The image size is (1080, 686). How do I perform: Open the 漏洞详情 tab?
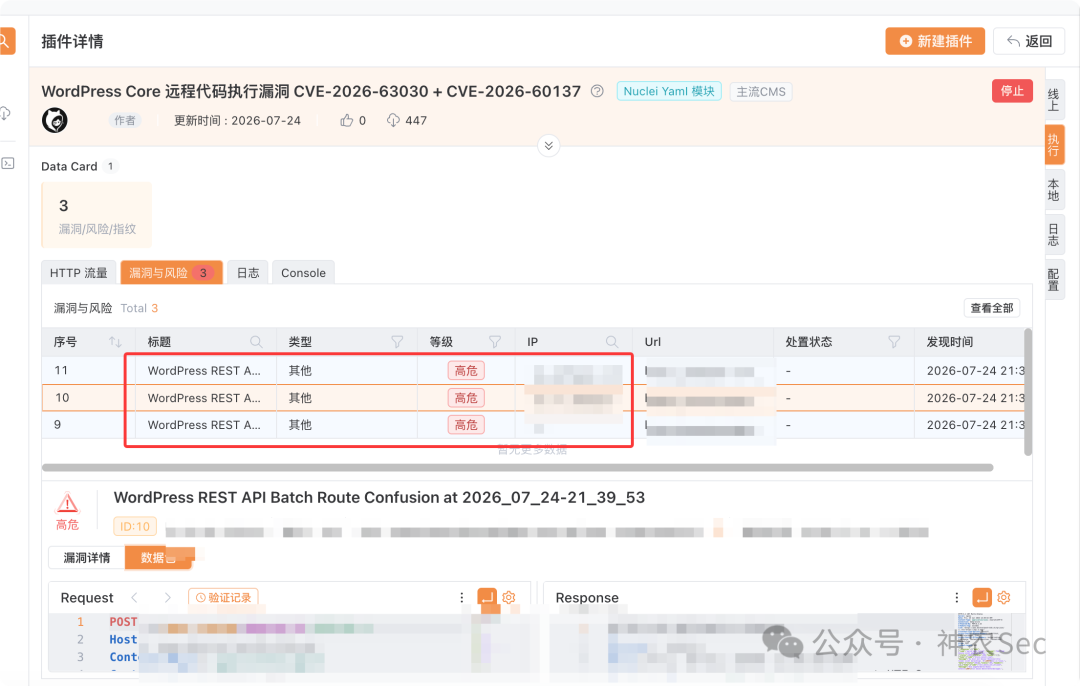tap(87, 558)
